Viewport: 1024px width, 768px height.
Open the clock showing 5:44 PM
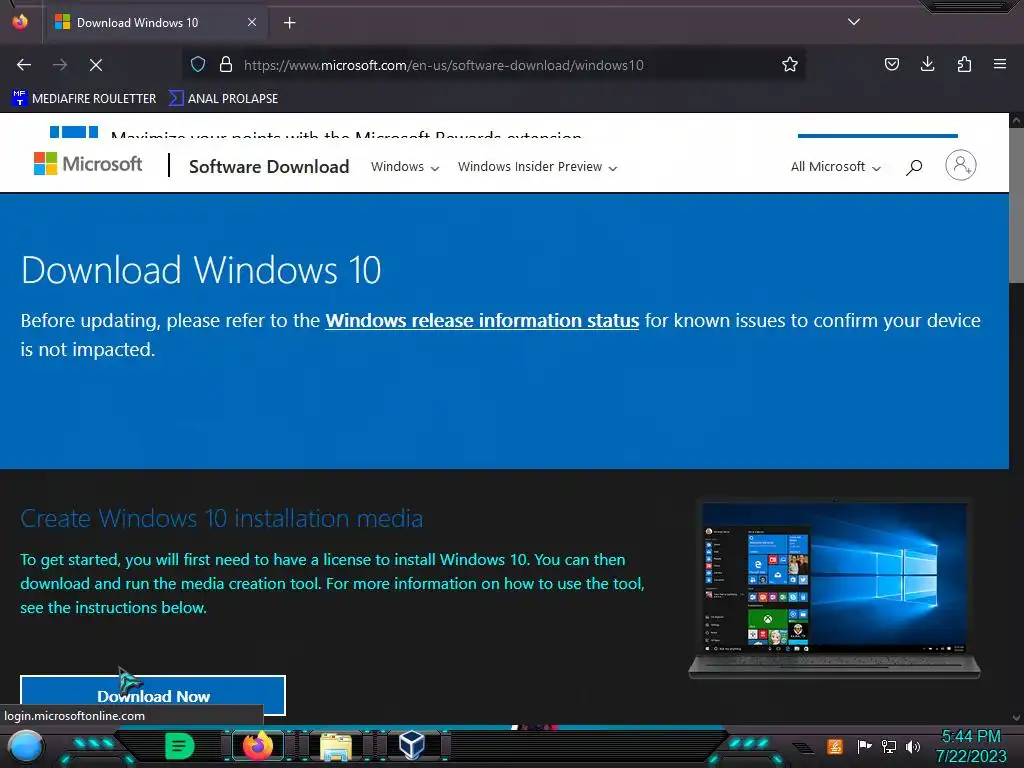971,746
